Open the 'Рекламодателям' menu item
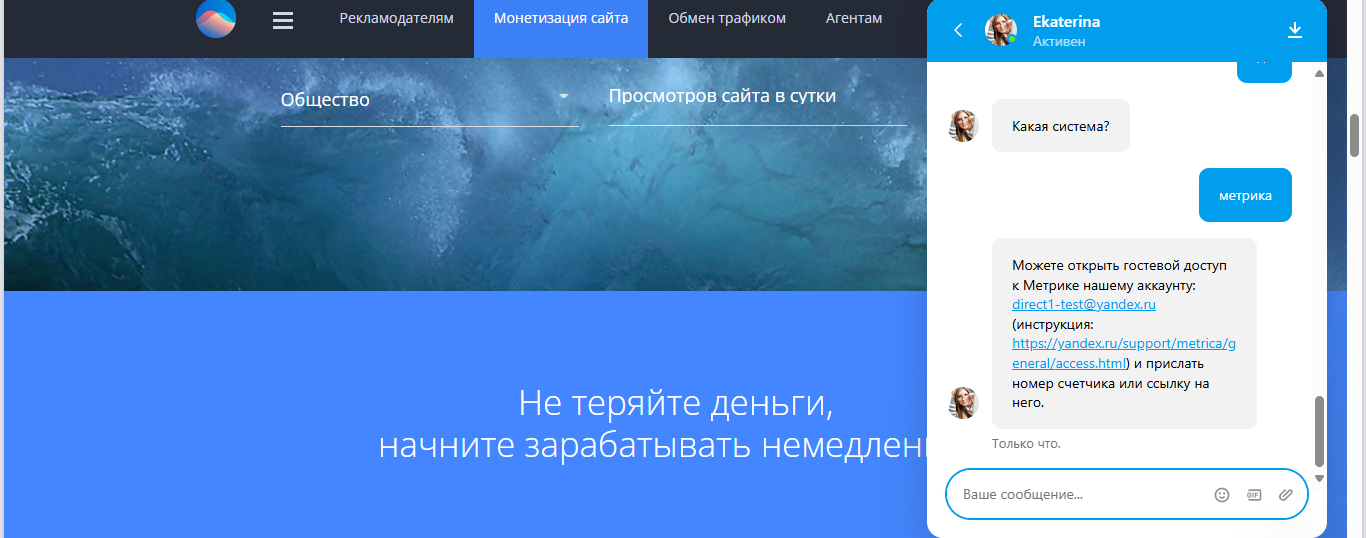The image size is (1366, 538). click(396, 18)
